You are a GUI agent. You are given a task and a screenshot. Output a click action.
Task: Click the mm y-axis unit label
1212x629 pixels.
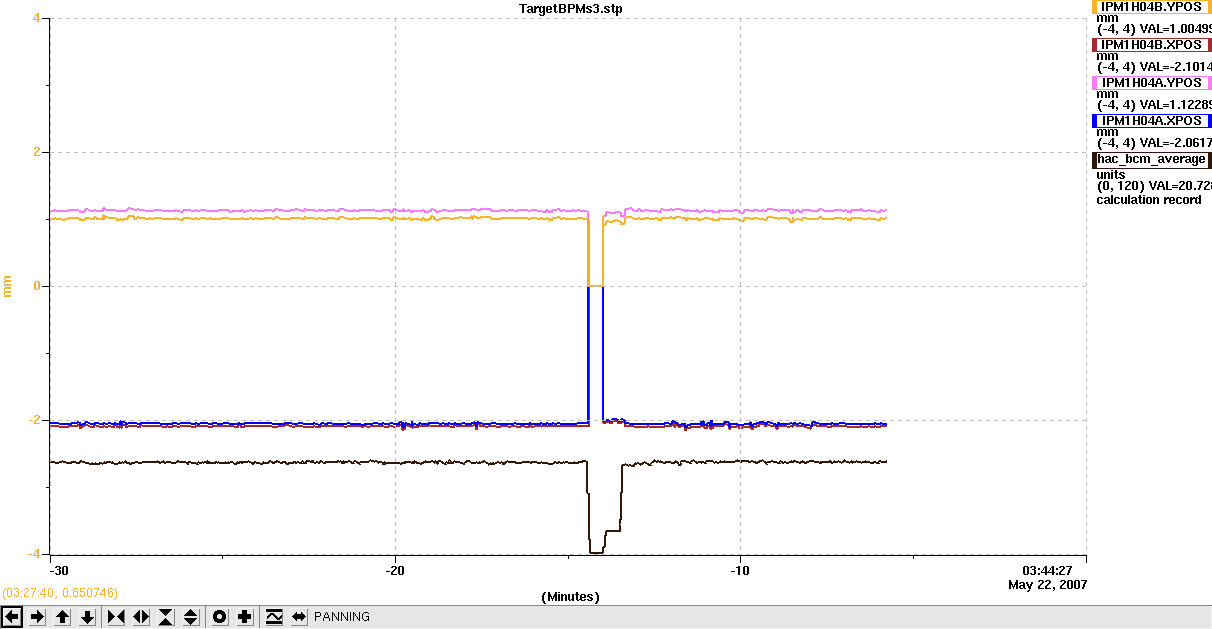pyautogui.click(x=8, y=286)
